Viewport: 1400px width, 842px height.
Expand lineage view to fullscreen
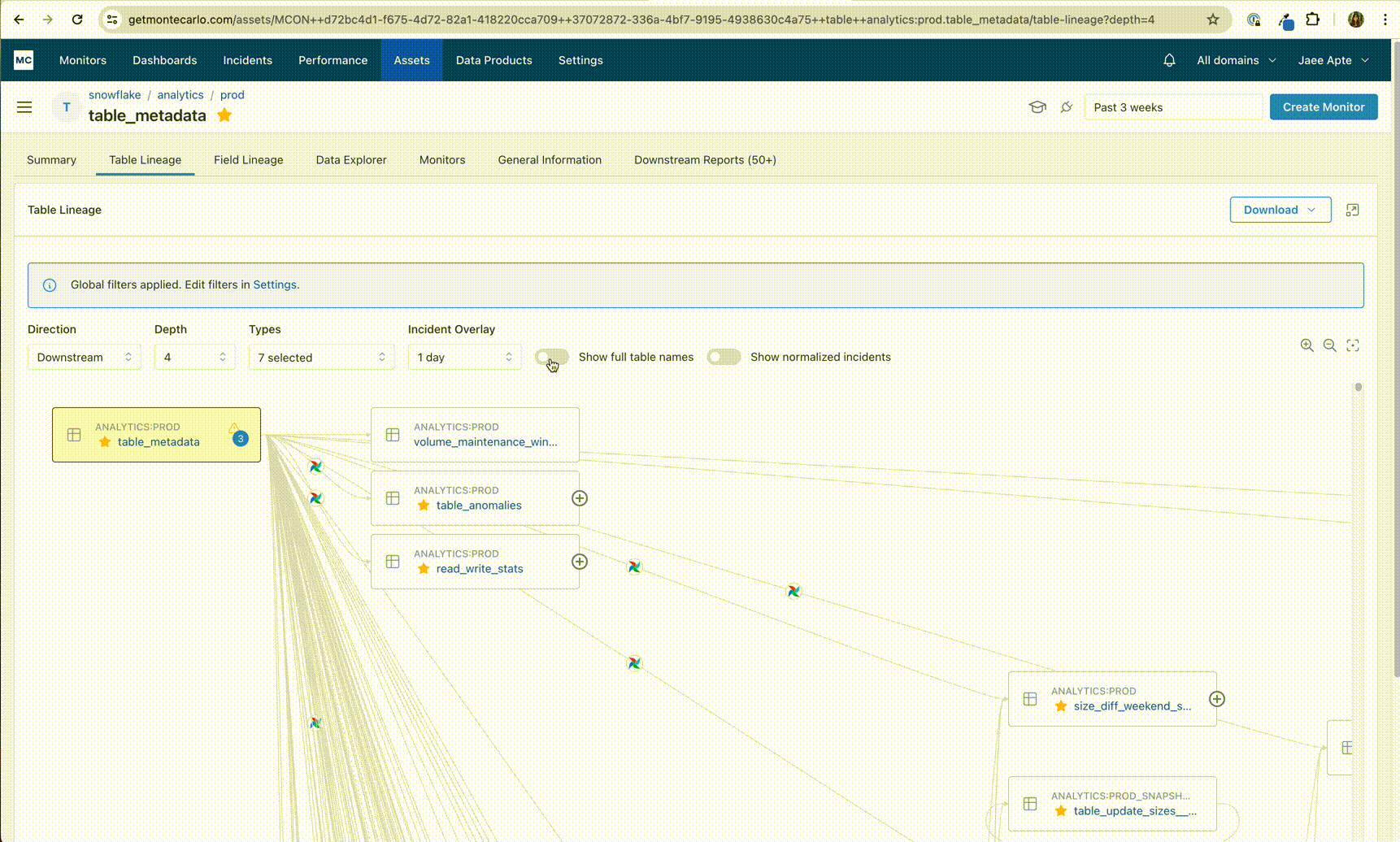(x=1352, y=210)
